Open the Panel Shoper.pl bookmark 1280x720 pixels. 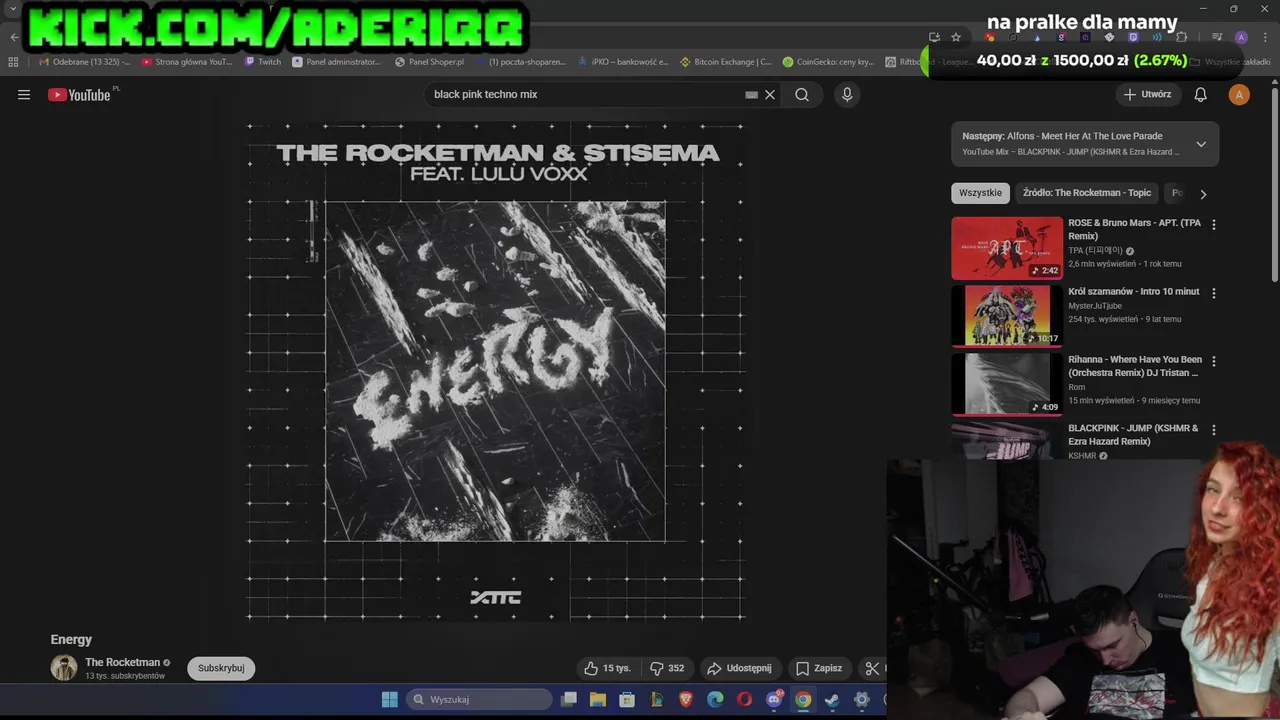click(430, 62)
